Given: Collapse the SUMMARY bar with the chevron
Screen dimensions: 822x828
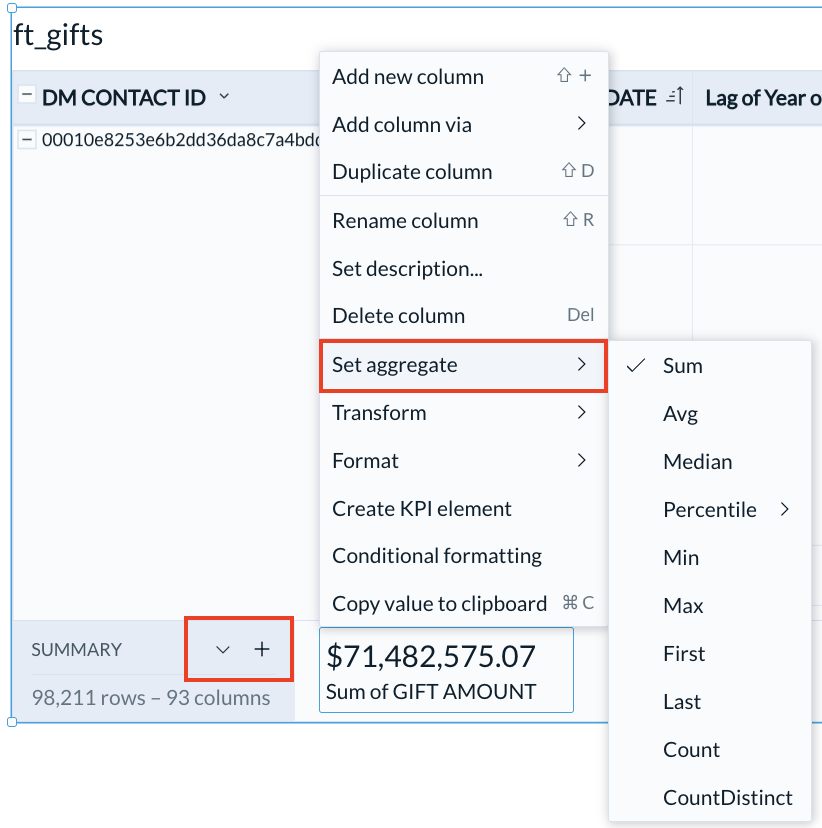Looking at the screenshot, I should pos(223,650).
